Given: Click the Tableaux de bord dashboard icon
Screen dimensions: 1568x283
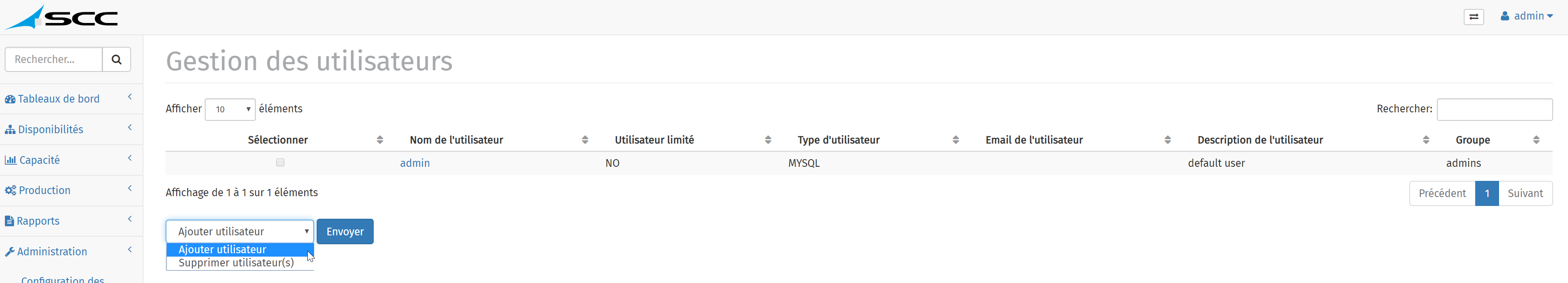Looking at the screenshot, I should tap(10, 99).
